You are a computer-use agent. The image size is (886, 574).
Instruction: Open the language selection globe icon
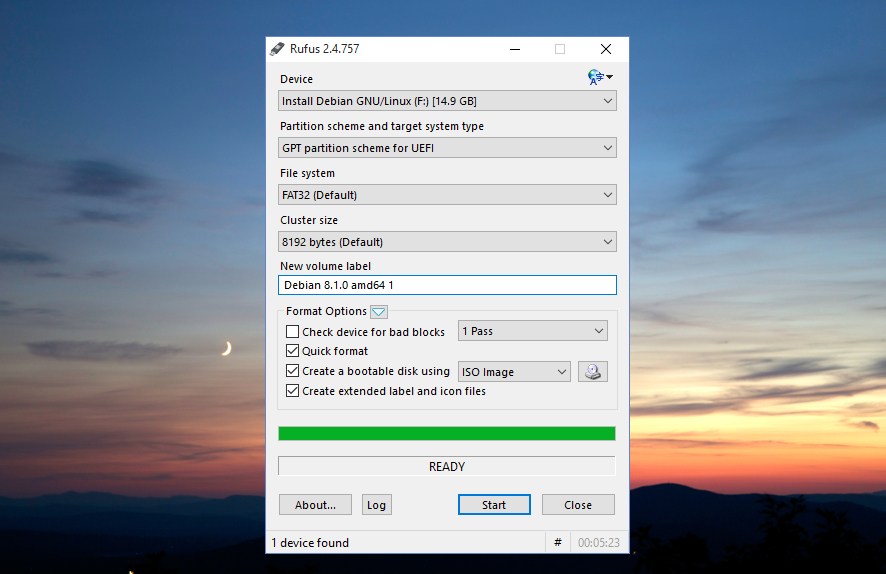(600, 77)
